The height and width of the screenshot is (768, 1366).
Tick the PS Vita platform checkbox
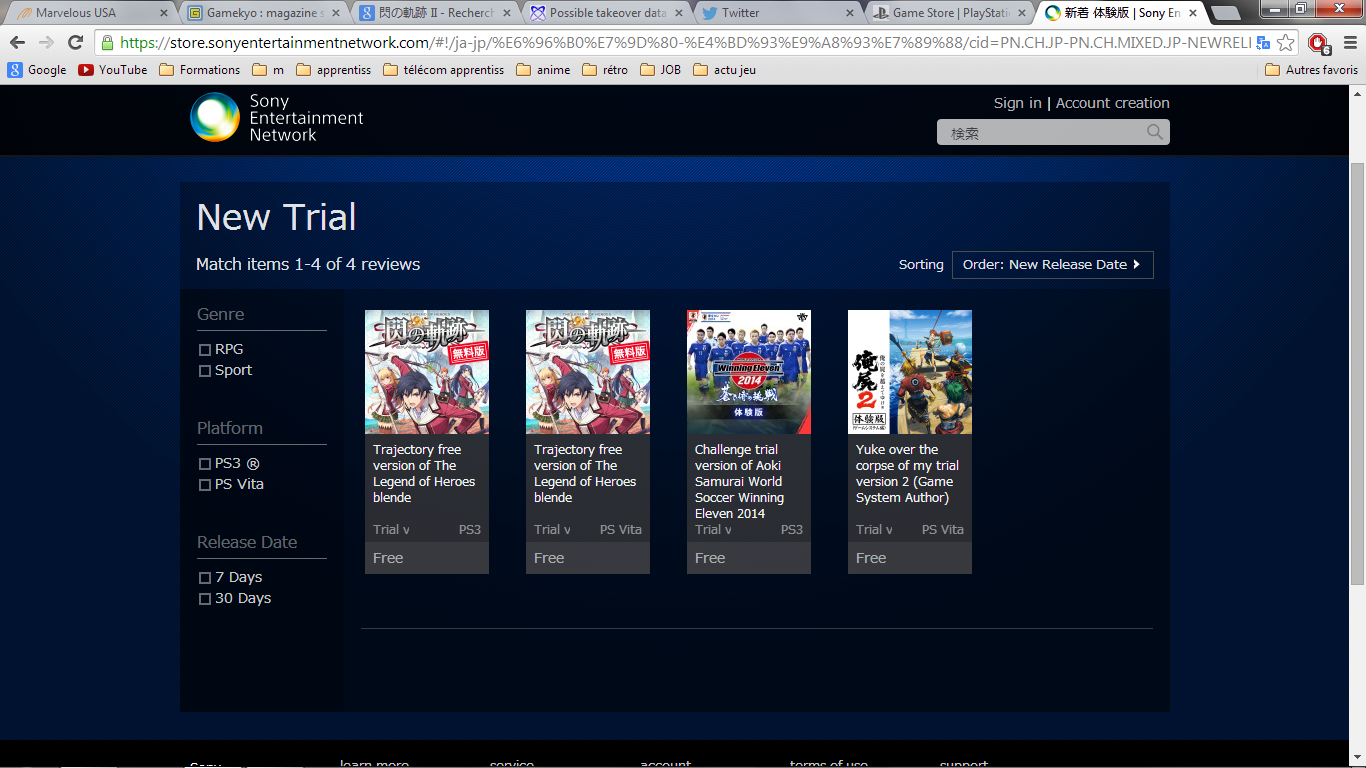(x=205, y=485)
